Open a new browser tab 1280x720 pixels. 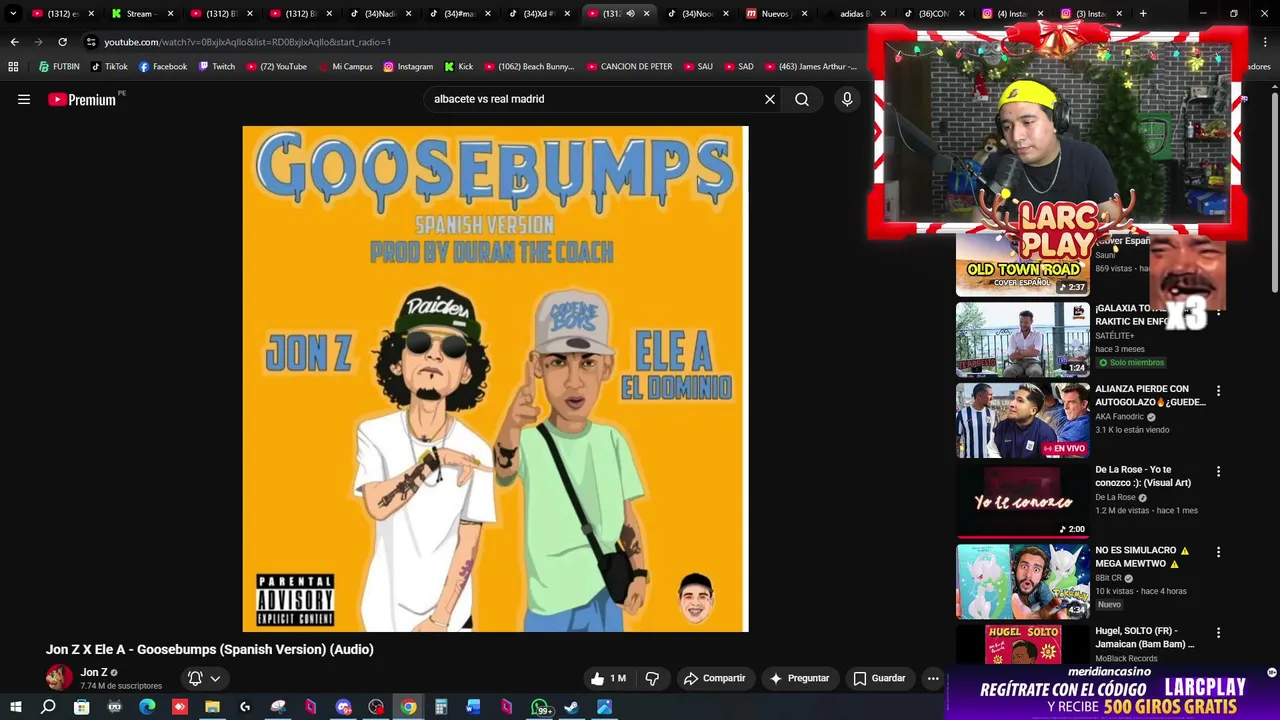tap(1143, 14)
